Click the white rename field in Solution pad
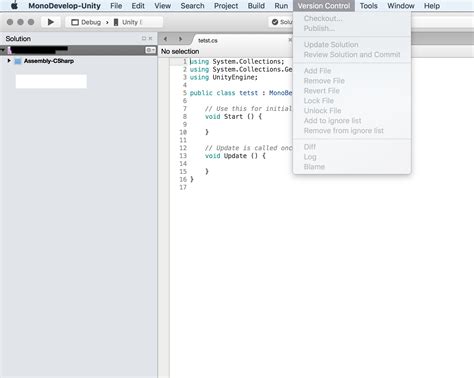The height and width of the screenshot is (378, 474). pos(51,81)
